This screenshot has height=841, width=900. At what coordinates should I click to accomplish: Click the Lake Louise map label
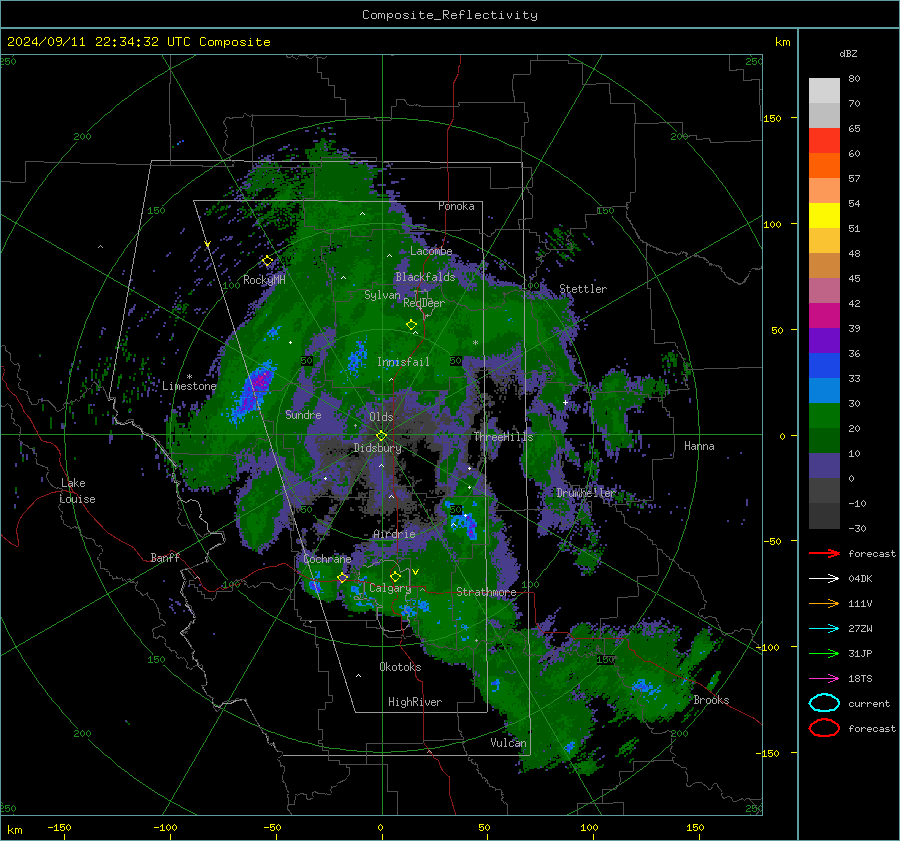(77, 491)
